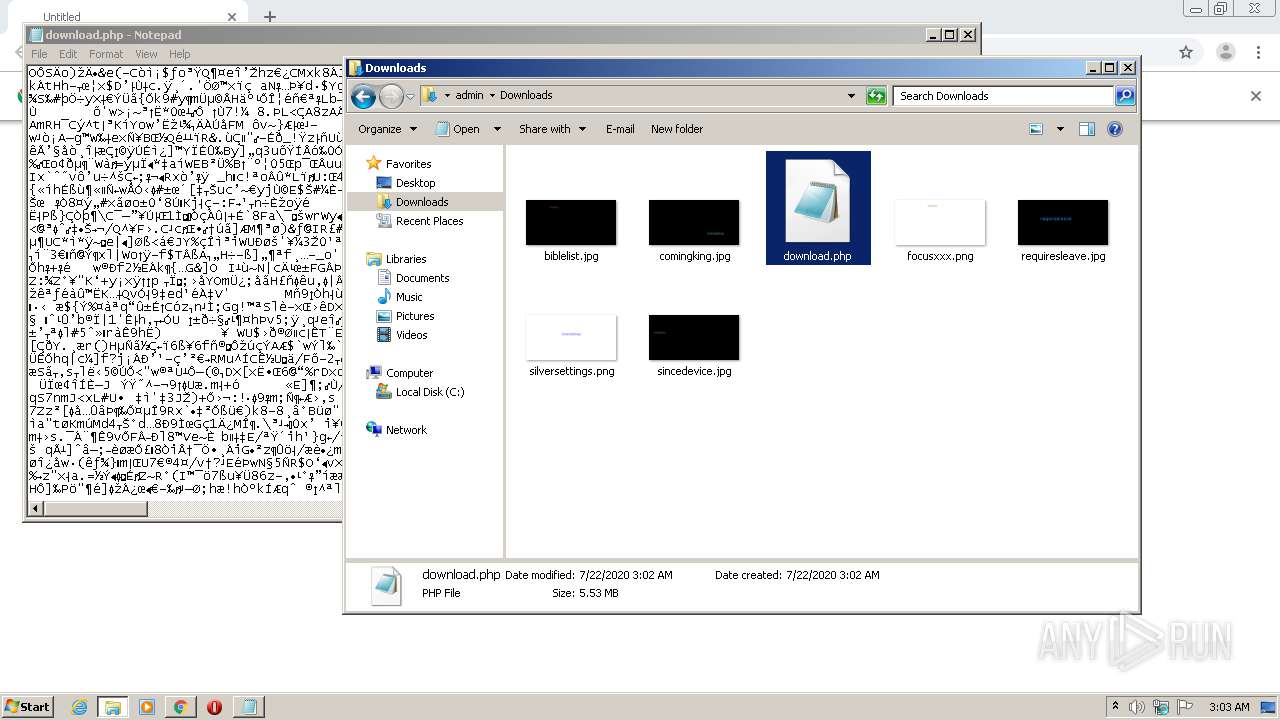Viewport: 1280px width, 720px height.
Task: Open Documents library in sidebar
Action: 422,278
